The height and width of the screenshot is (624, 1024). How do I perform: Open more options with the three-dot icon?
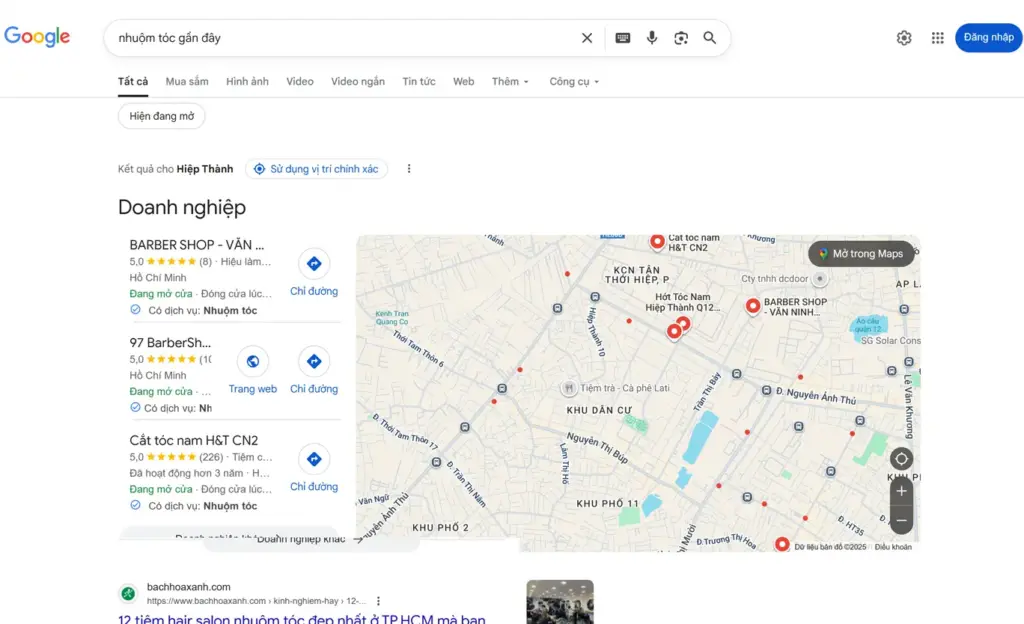click(408, 168)
